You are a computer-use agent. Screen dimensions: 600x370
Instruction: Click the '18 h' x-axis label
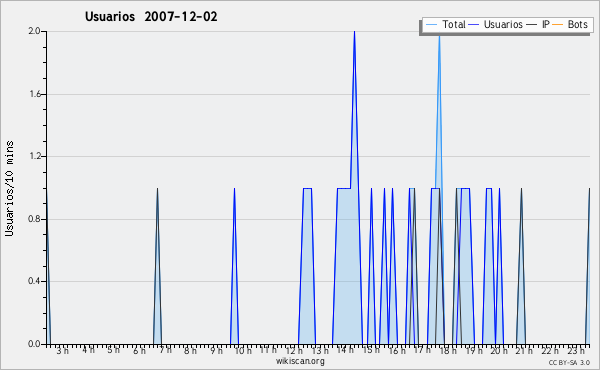point(448,350)
